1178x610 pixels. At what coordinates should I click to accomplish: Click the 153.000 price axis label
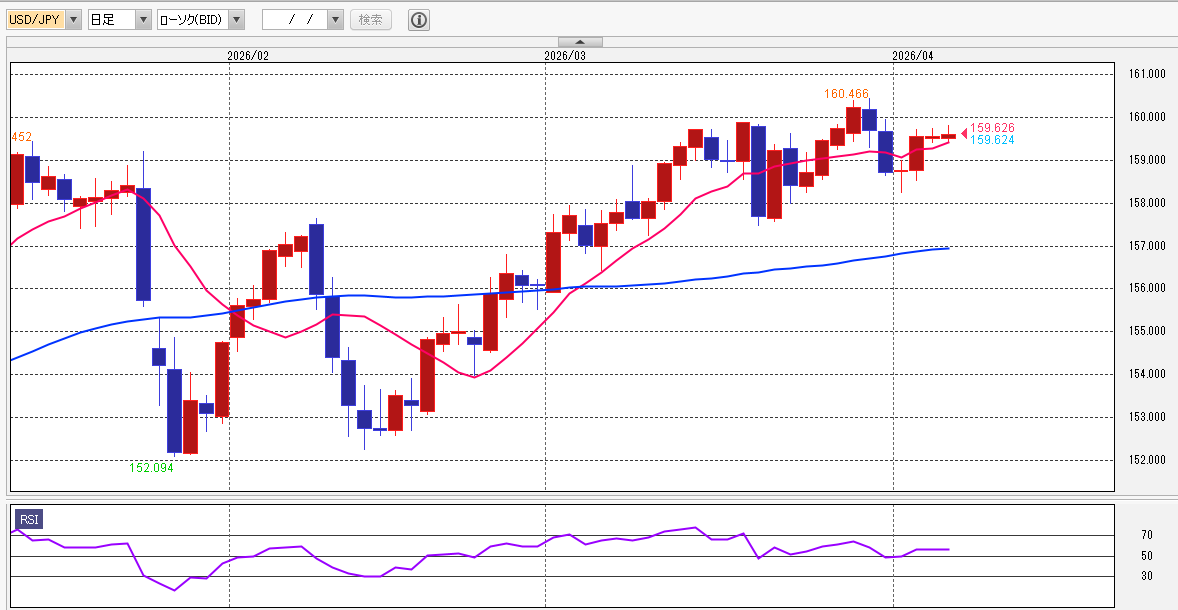(1147, 417)
